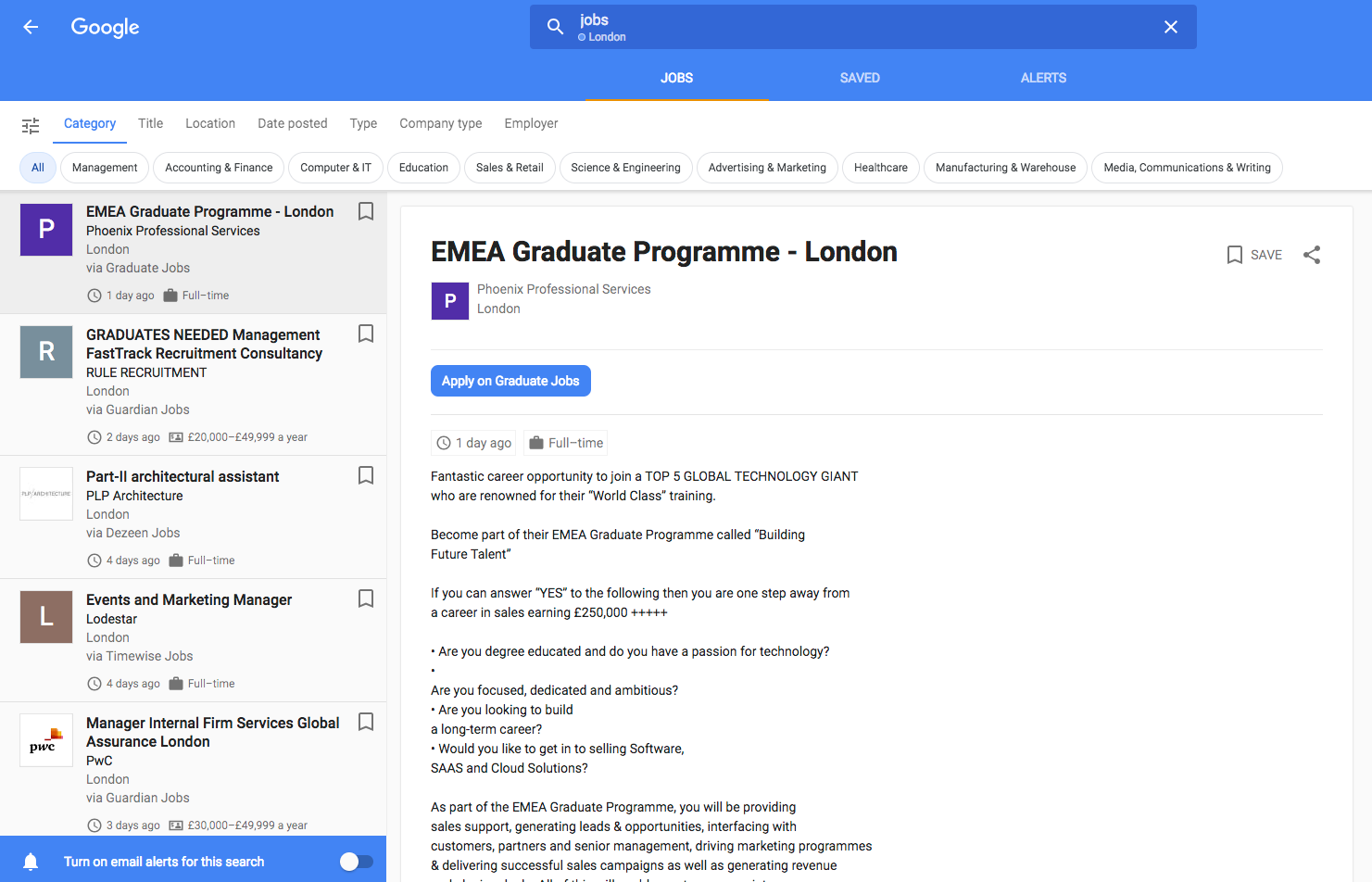Viewport: 1372px width, 882px height.
Task: Filter by Advertising & Marketing chip
Action: tap(767, 168)
